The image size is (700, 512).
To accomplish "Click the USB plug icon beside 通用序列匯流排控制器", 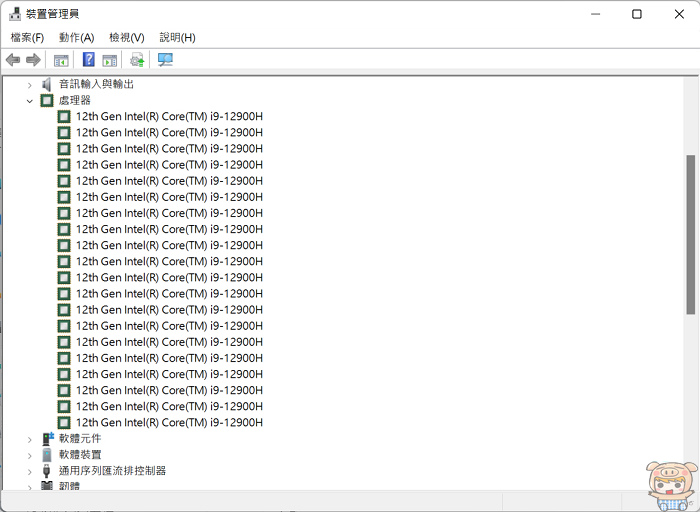I will (46, 471).
